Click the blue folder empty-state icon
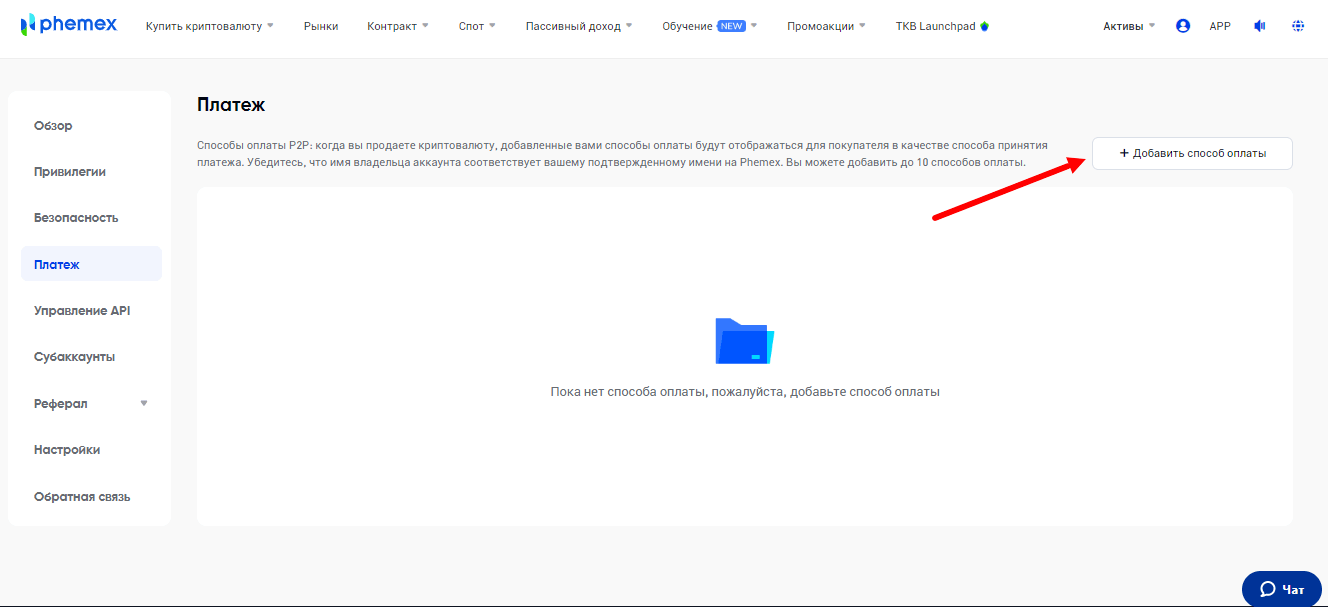This screenshot has height=607, width=1328. pyautogui.click(x=744, y=341)
